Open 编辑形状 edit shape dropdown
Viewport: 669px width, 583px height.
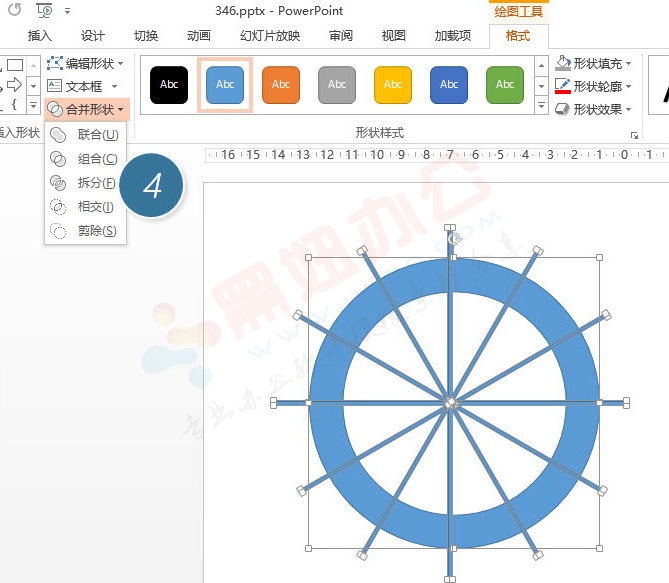[x=87, y=63]
